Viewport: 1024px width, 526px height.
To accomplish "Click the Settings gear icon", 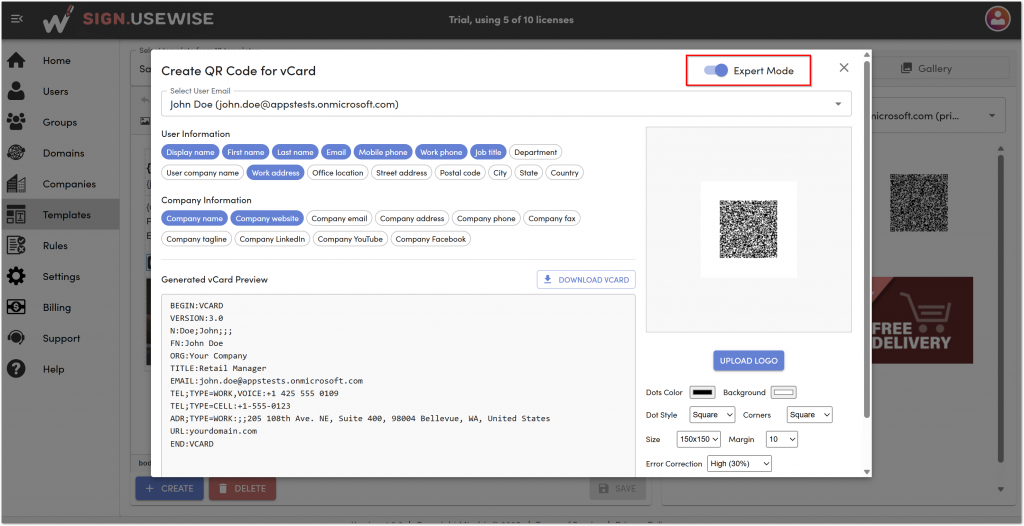I will [16, 276].
